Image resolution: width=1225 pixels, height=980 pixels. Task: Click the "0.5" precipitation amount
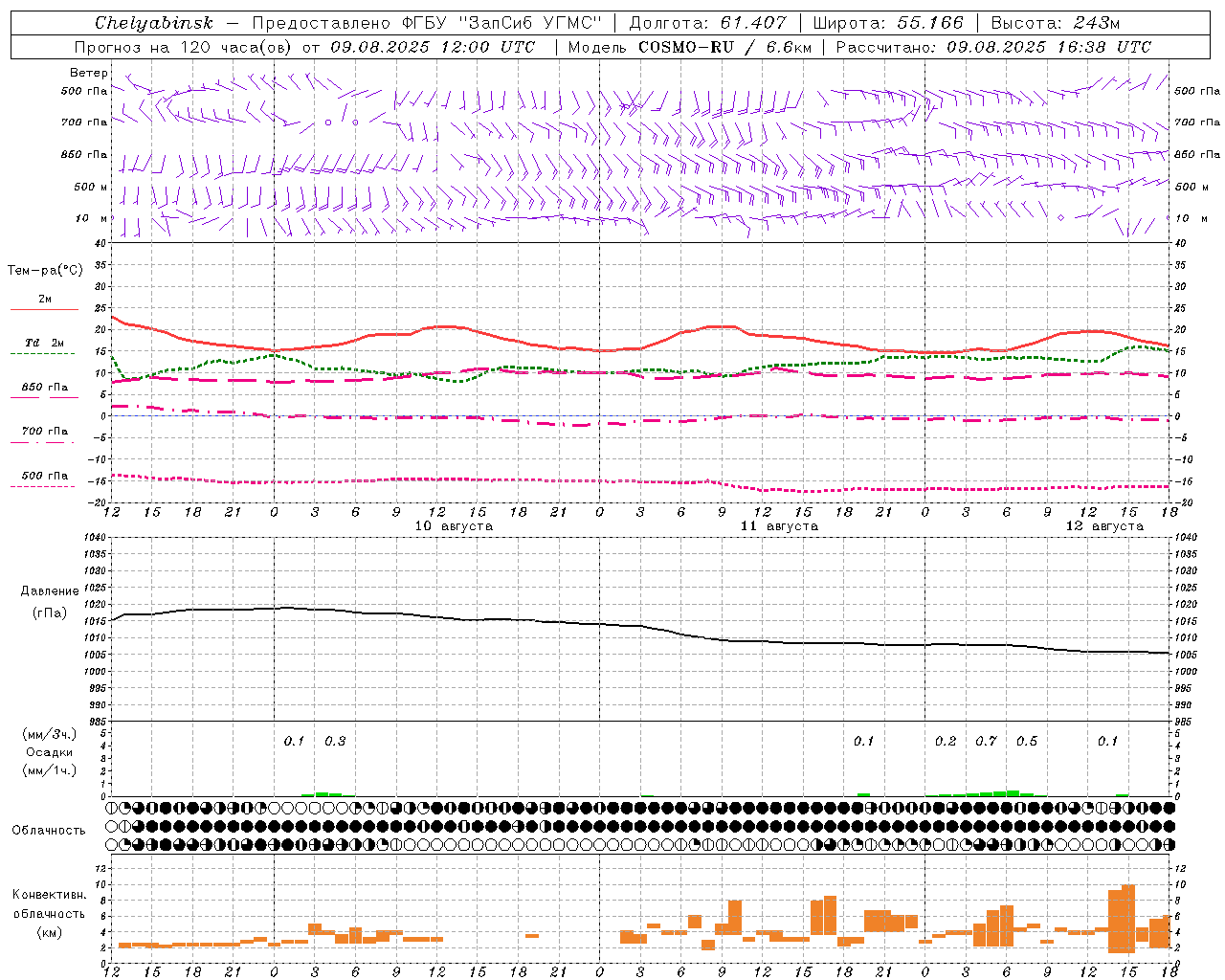[1027, 742]
